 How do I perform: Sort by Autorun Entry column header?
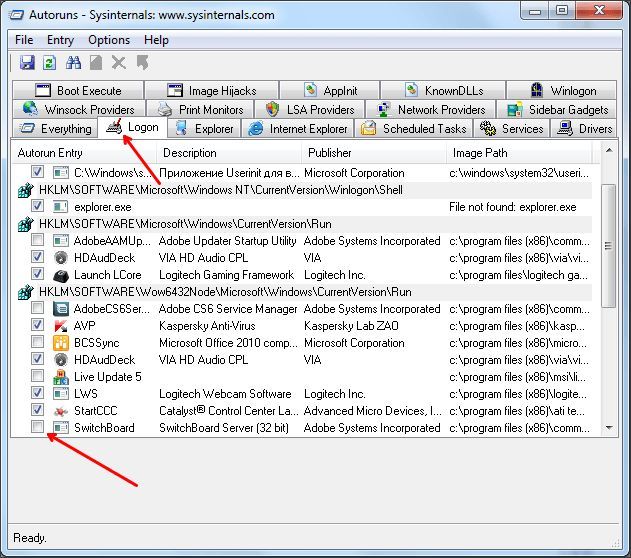click(85, 153)
